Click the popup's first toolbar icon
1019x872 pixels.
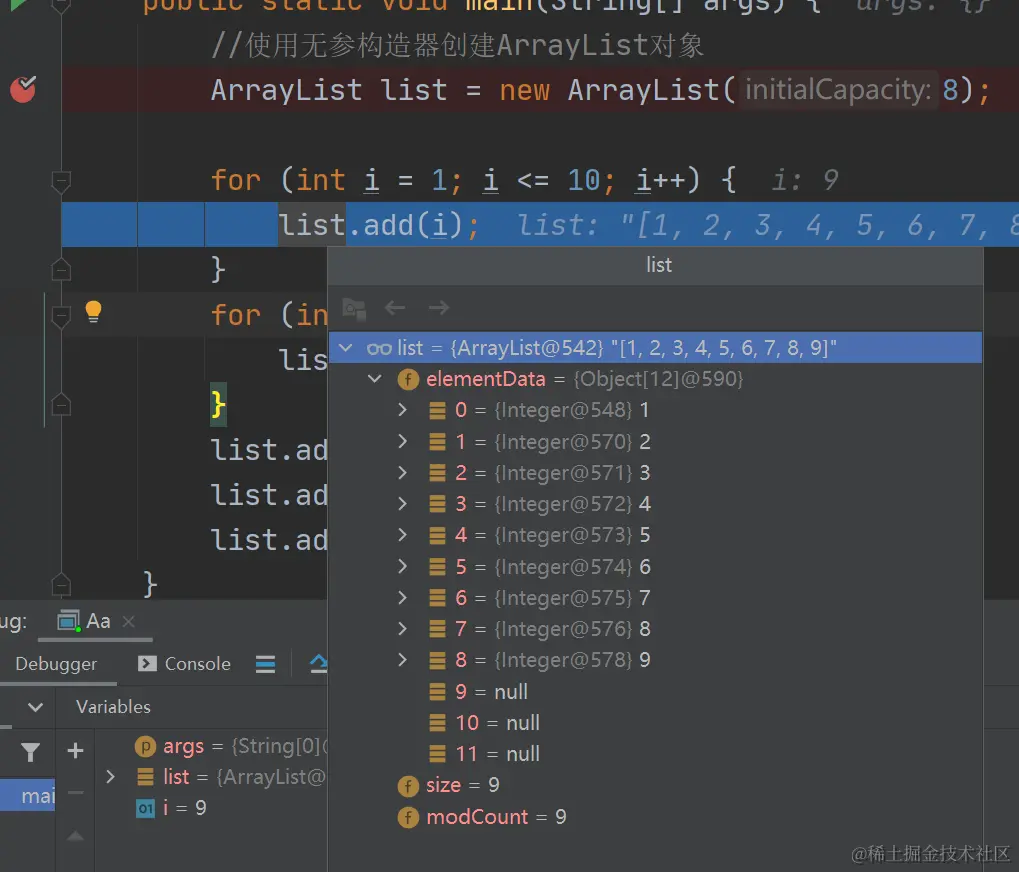coord(354,308)
